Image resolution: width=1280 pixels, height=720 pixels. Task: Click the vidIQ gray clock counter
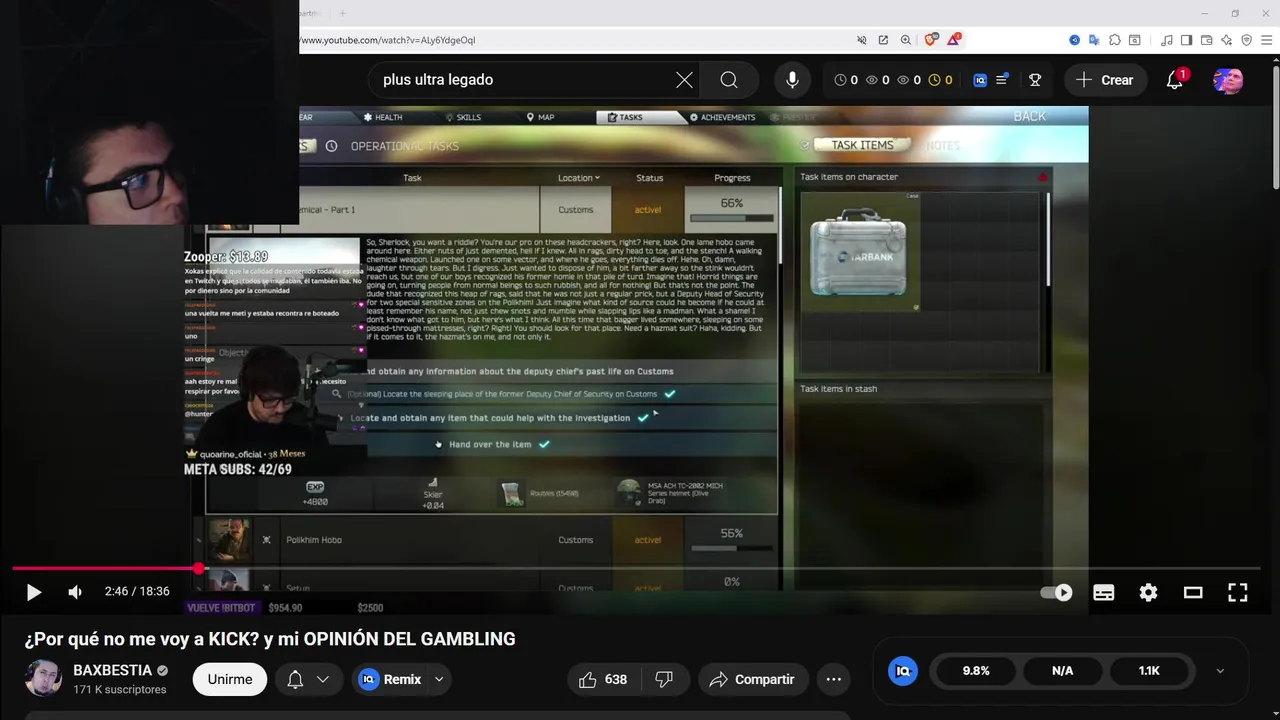click(845, 80)
